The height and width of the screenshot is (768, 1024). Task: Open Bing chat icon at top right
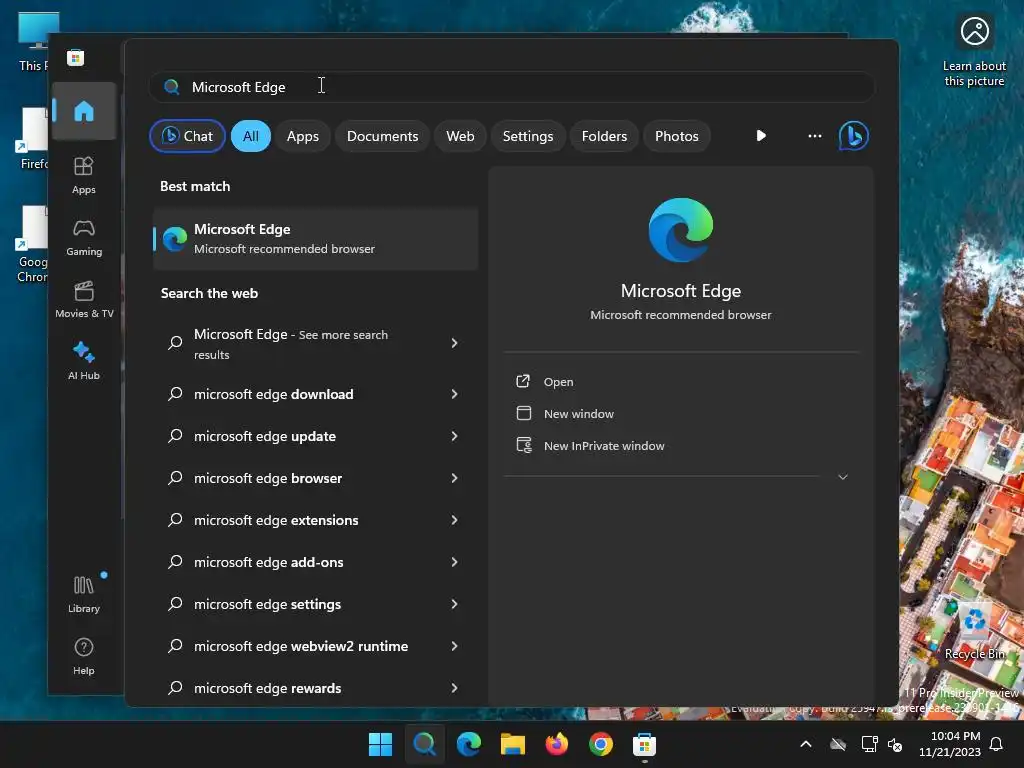[x=853, y=136]
